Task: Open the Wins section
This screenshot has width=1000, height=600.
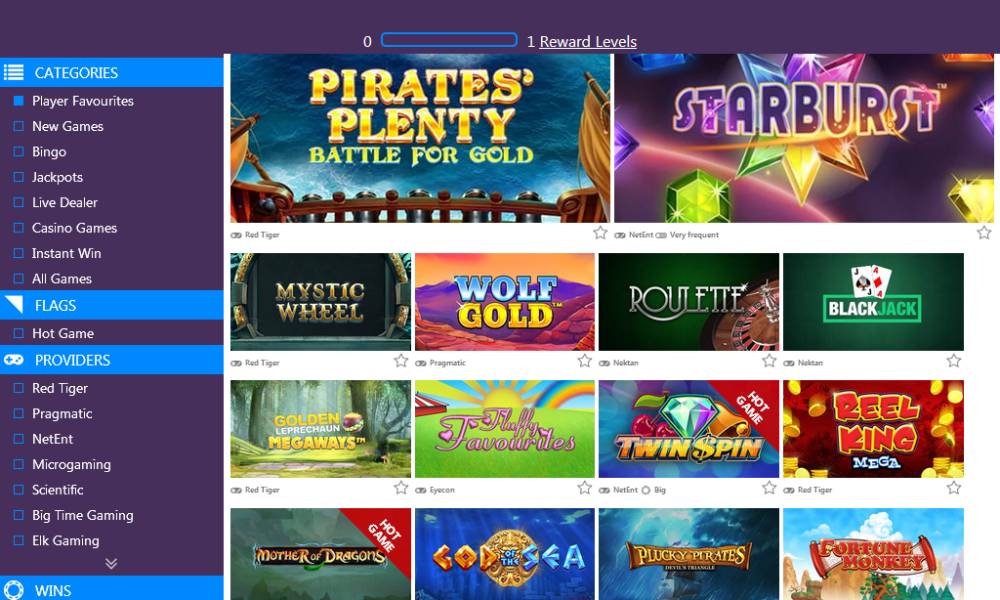Action: (112, 589)
